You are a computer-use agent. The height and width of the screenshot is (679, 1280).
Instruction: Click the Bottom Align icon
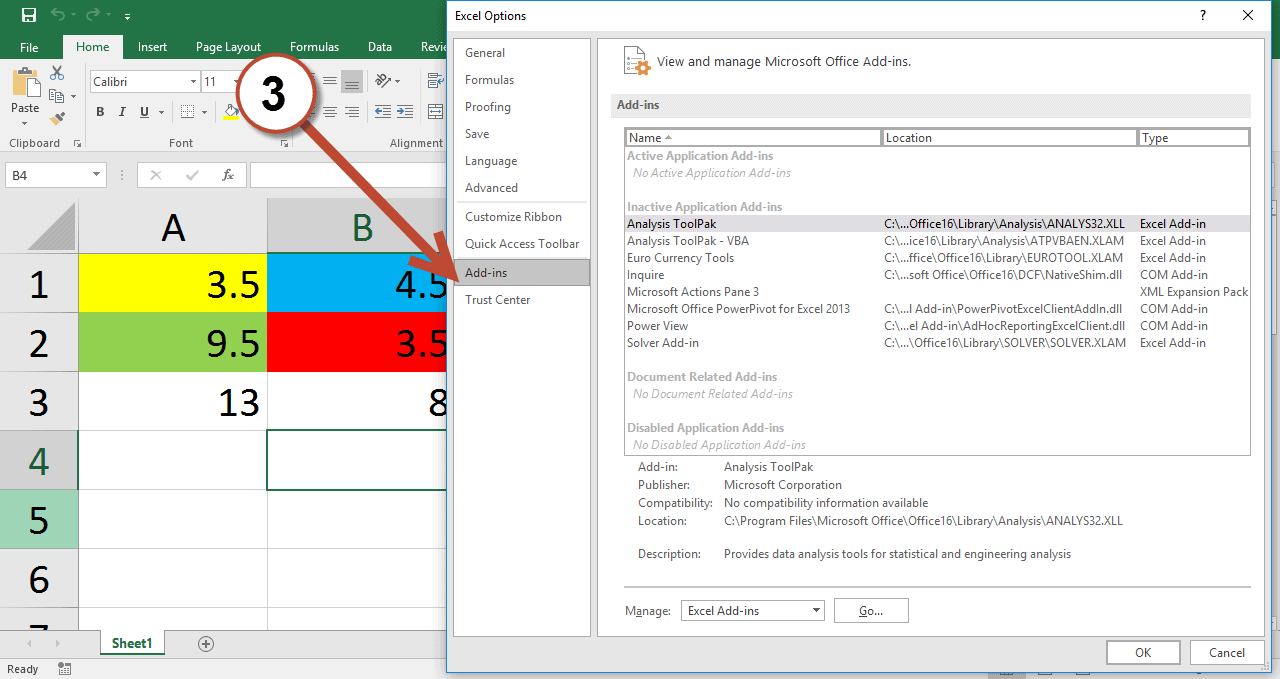click(x=351, y=81)
